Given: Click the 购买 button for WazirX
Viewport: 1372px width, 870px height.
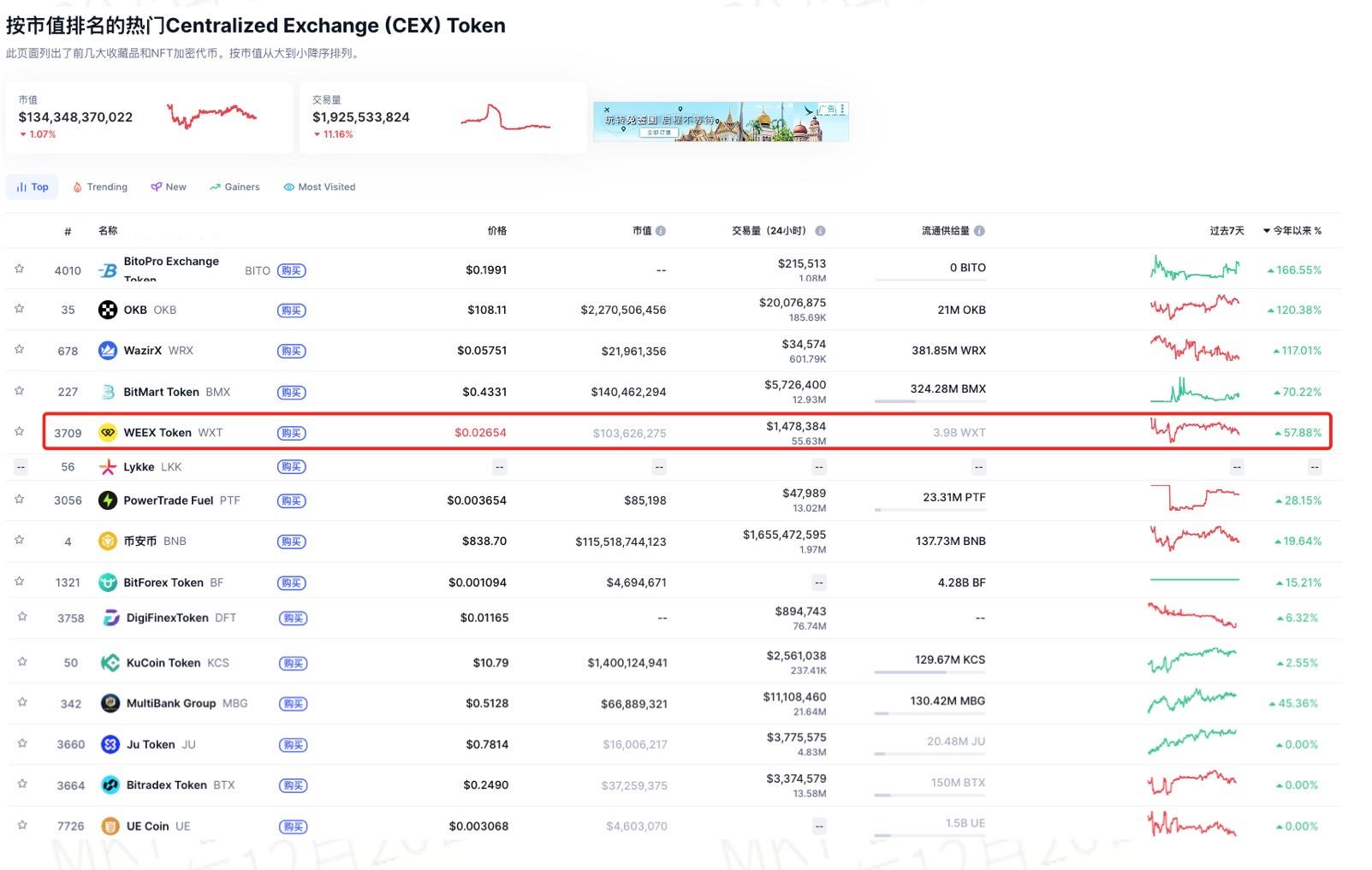Looking at the screenshot, I should (291, 351).
